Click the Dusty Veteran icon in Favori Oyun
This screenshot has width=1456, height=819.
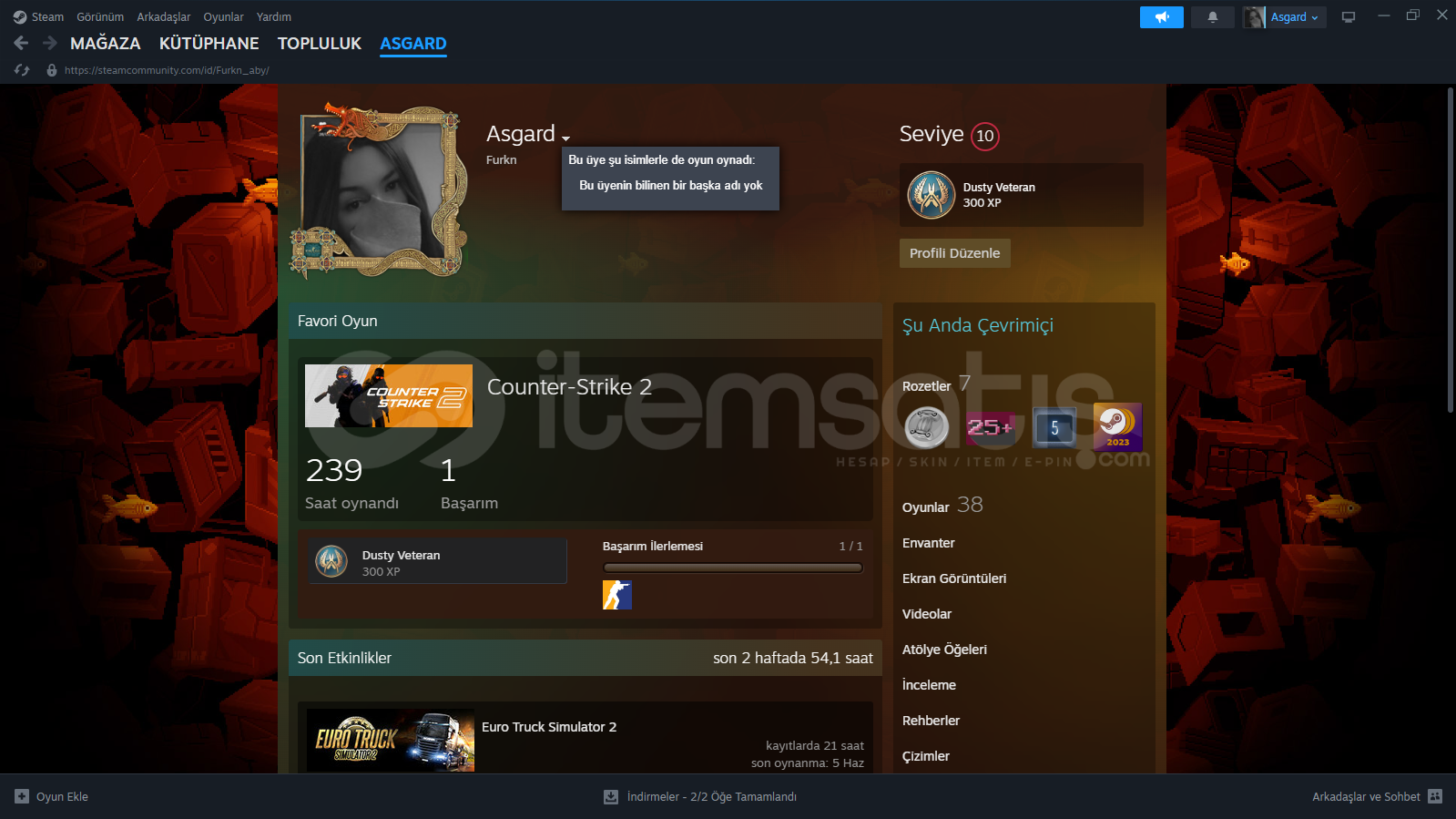tap(331, 561)
